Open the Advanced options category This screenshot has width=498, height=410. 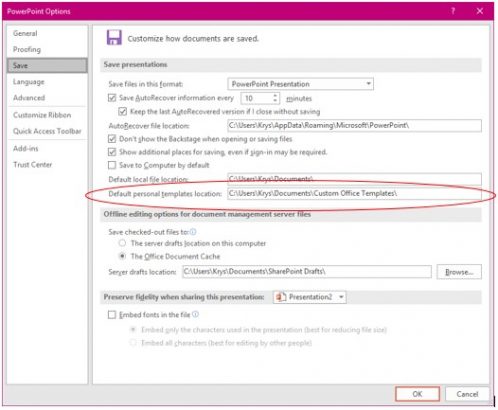coord(29,98)
